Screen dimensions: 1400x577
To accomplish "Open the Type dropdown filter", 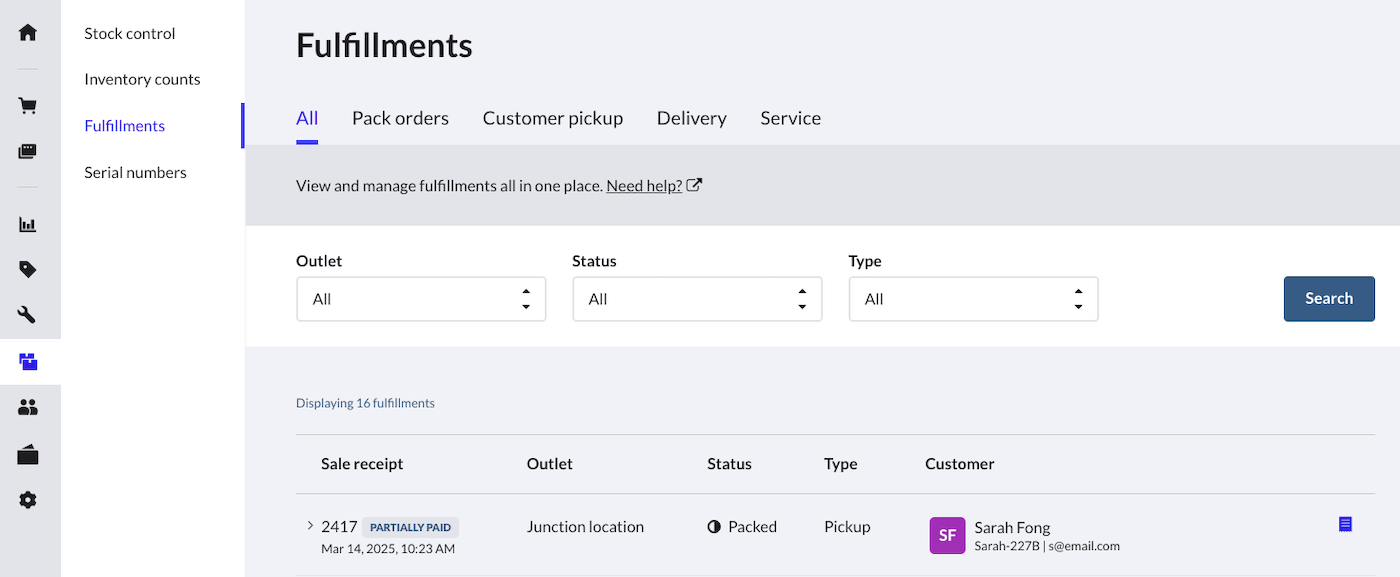I will [x=973, y=299].
